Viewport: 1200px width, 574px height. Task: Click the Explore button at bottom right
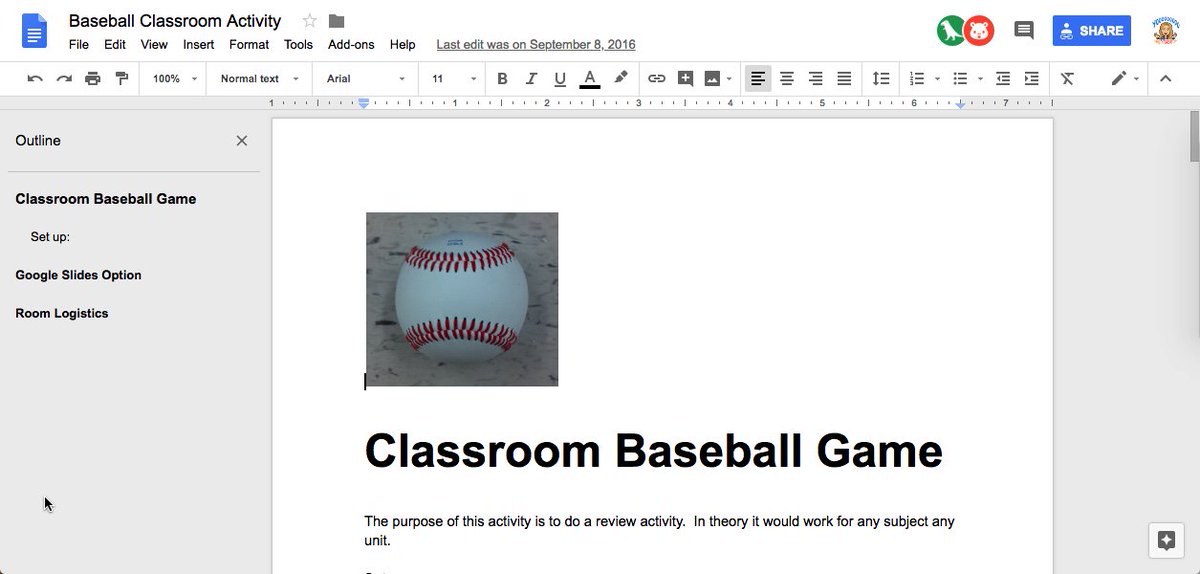(1165, 540)
